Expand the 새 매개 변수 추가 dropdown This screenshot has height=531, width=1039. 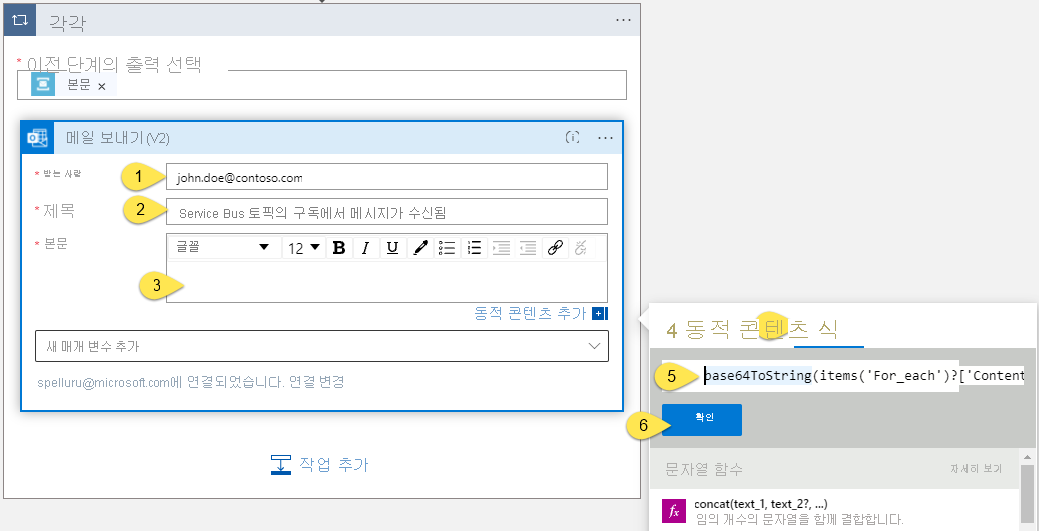click(322, 346)
